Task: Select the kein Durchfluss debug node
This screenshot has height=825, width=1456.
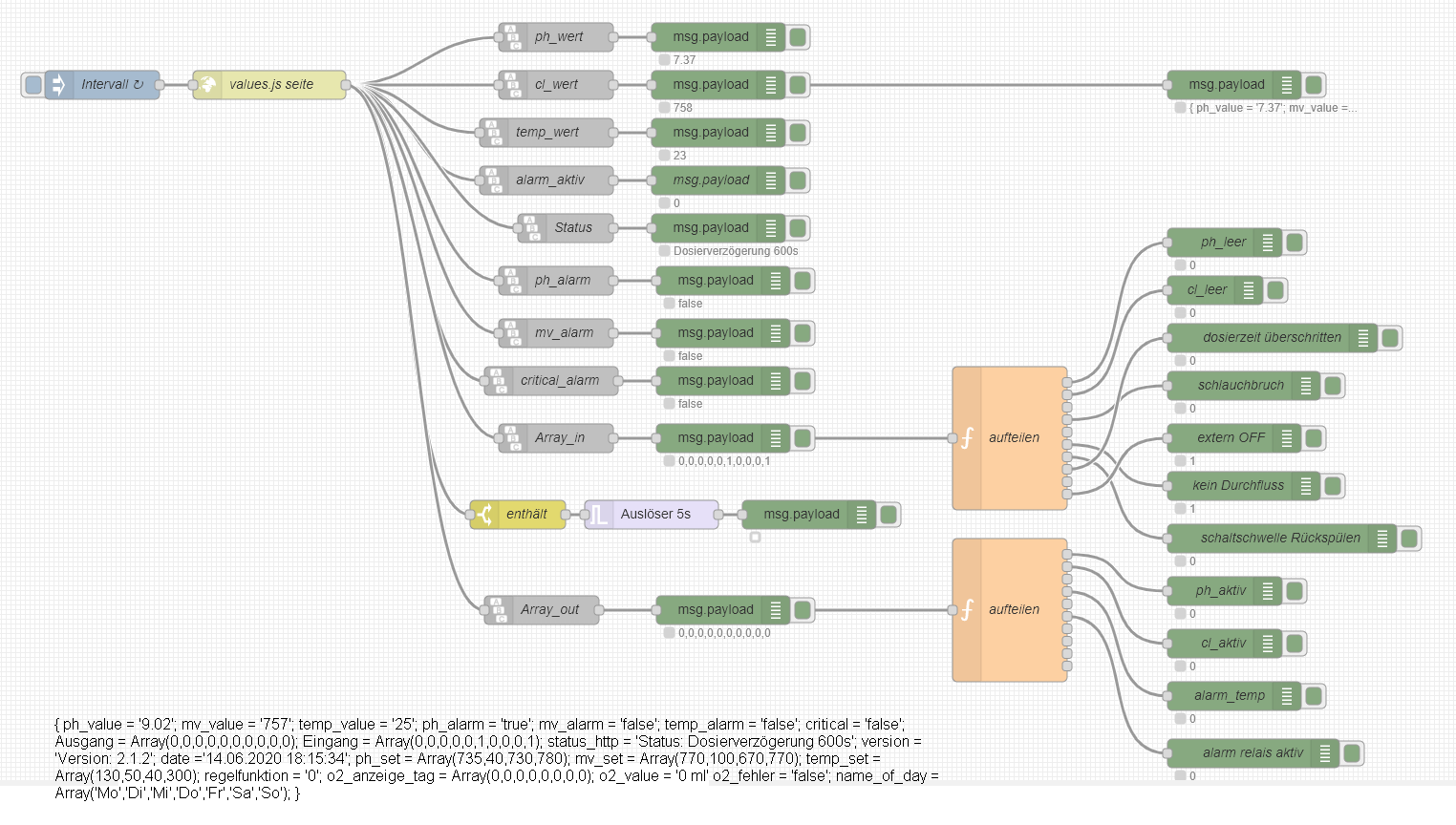Action: tap(1244, 486)
